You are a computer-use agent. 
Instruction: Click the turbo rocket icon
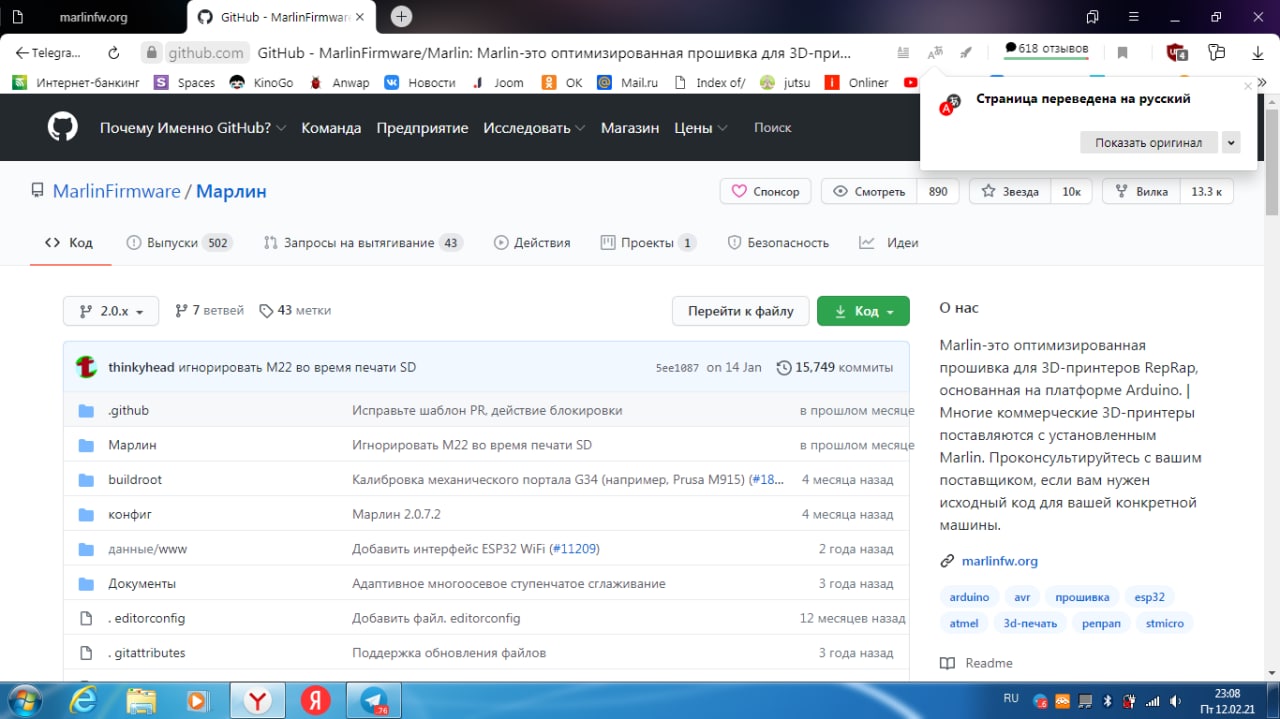pyautogui.click(x=966, y=53)
